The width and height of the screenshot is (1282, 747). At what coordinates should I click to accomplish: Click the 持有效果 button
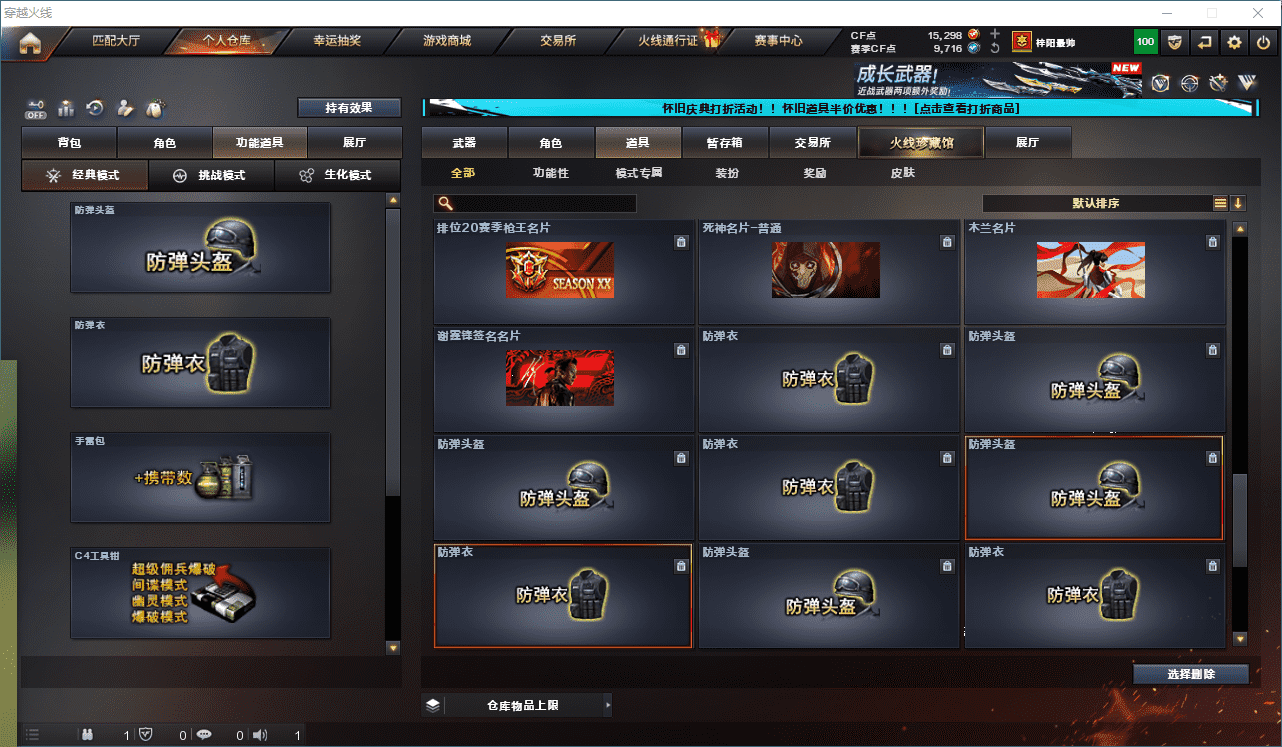[x=349, y=108]
